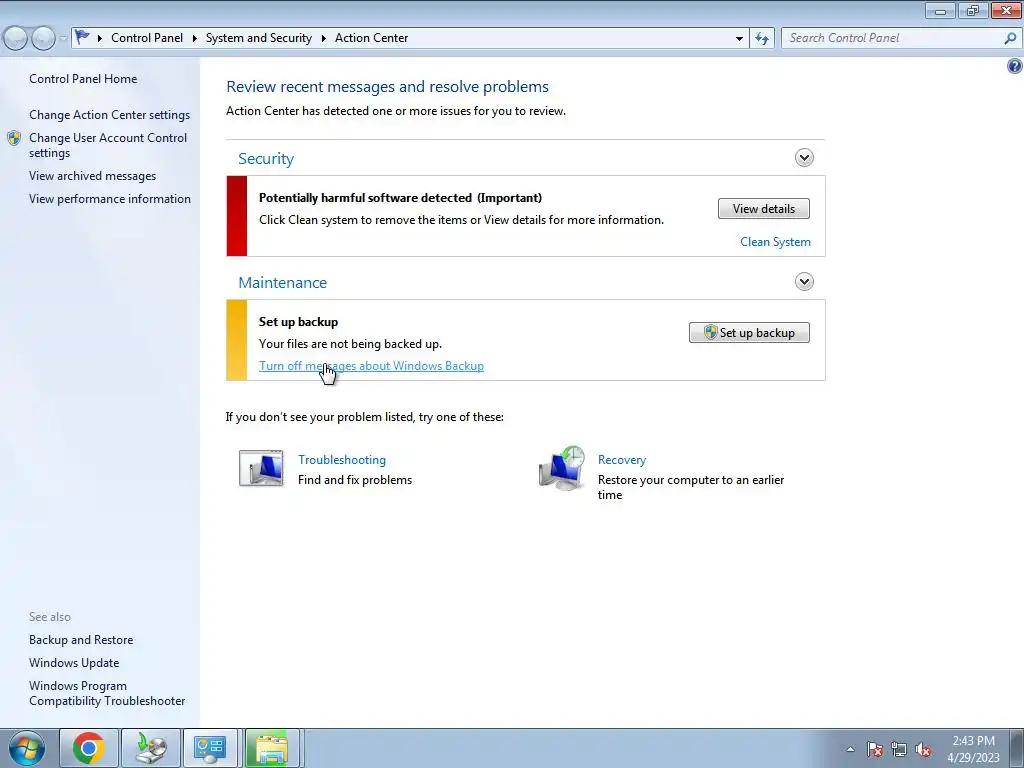Open address bar history dropdown arrow

pos(739,39)
